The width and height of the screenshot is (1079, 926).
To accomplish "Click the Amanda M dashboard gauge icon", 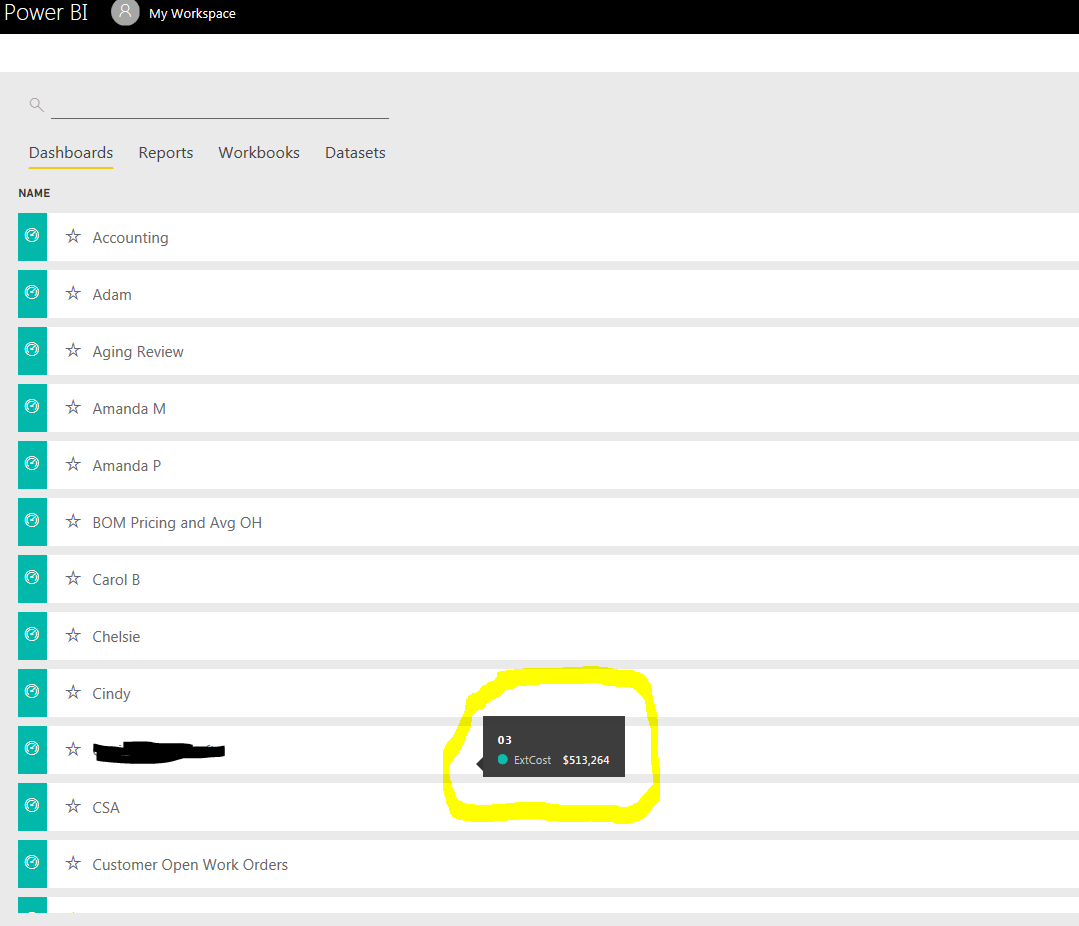I will (32, 407).
